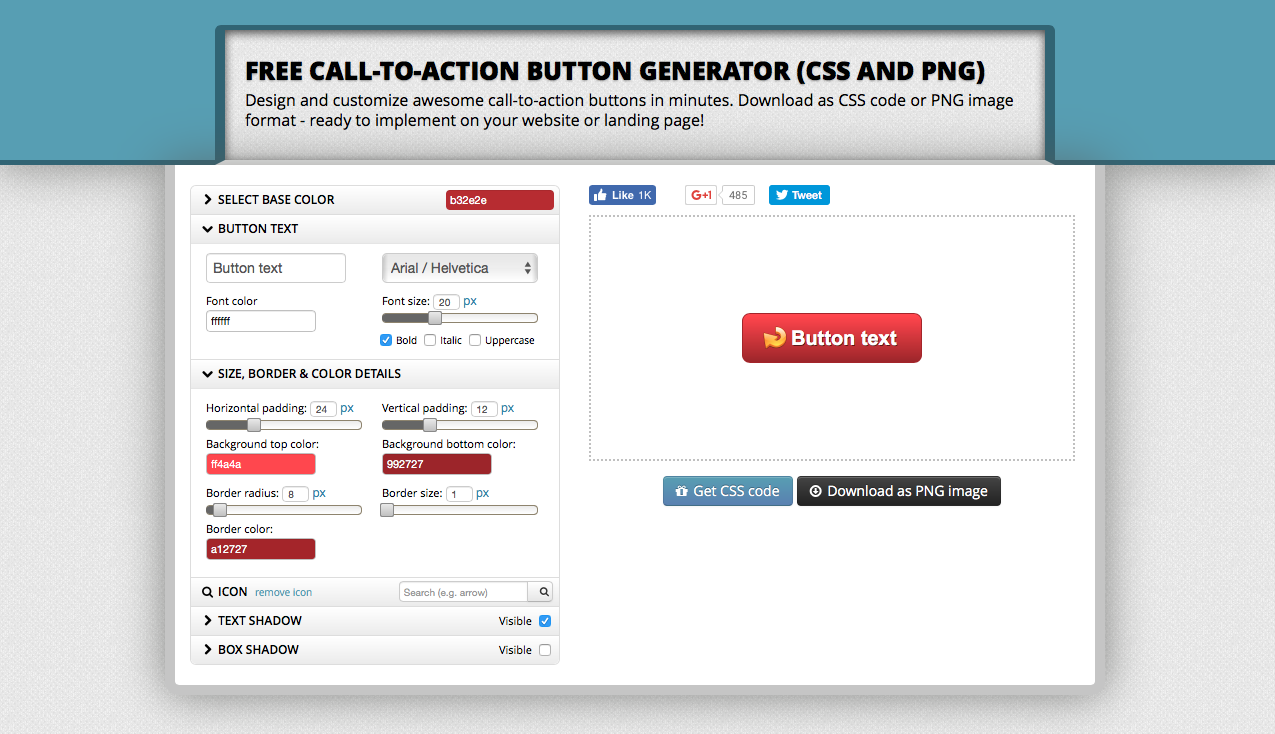Click the Google +1 button

(x=701, y=195)
